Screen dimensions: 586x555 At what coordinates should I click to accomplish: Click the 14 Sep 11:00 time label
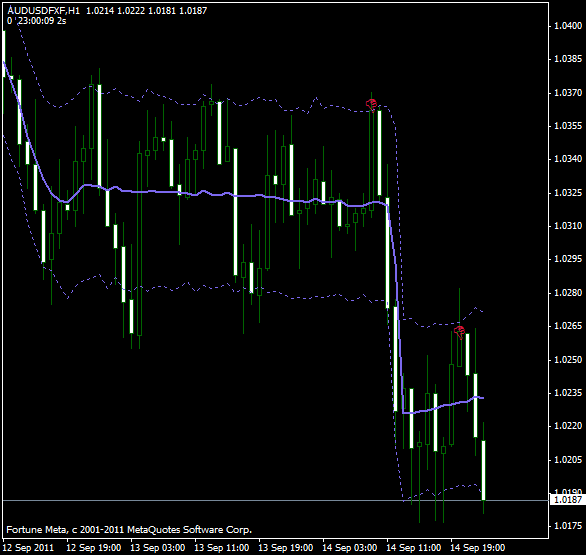click(413, 548)
